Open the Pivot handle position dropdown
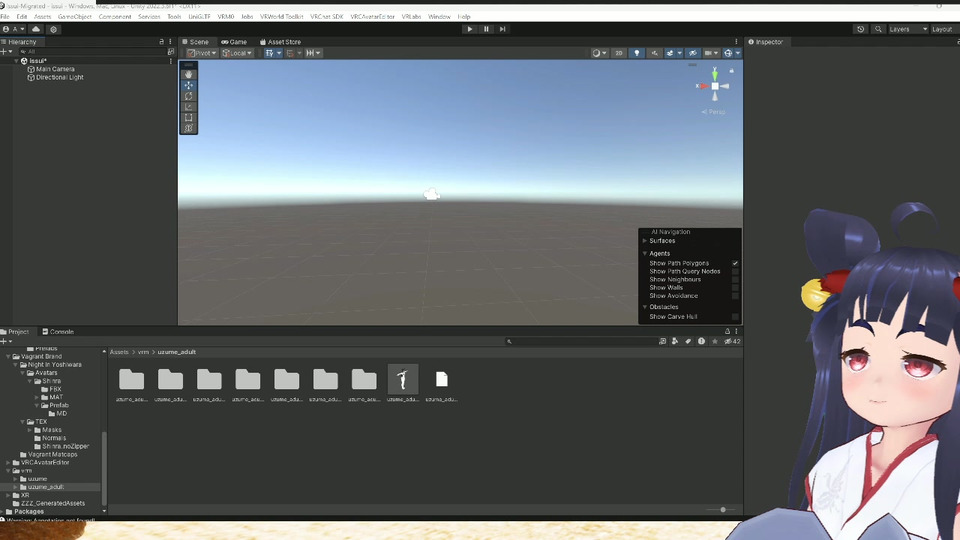Screen dimensions: 960x540 pyautogui.click(x=201, y=53)
